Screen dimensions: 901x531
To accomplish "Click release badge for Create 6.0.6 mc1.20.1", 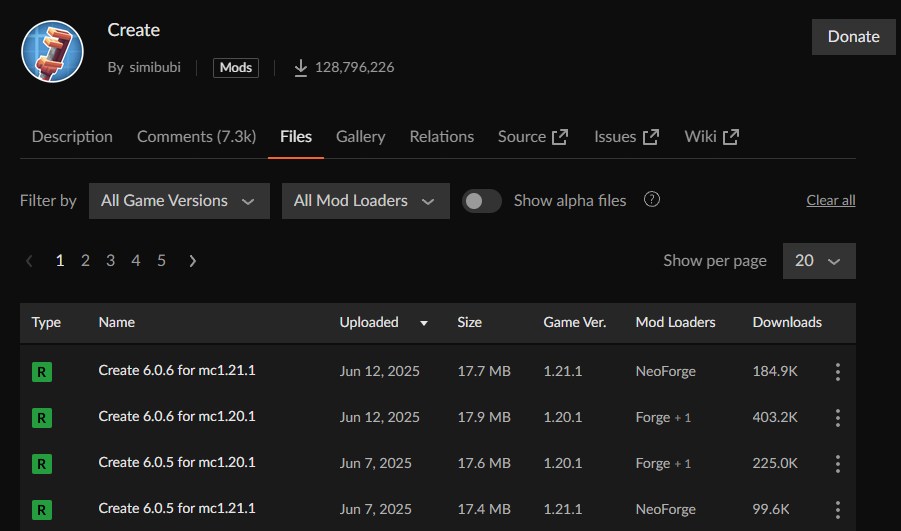I will (42, 418).
